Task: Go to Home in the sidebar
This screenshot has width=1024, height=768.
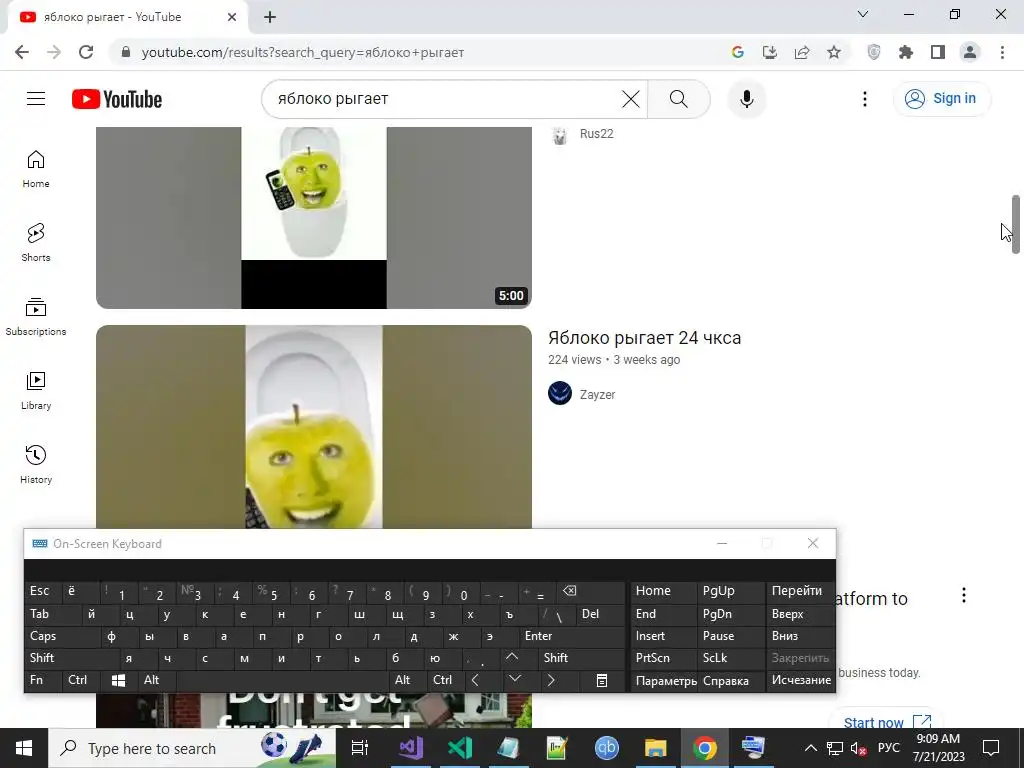Action: pyautogui.click(x=36, y=169)
